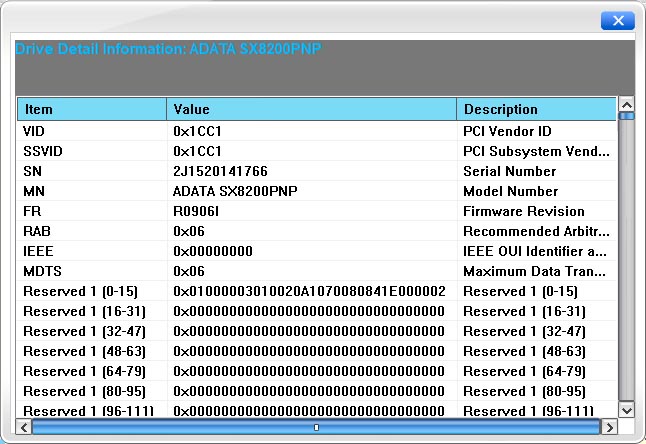Select the MN row label
Image resolution: width=646 pixels, height=444 pixels.
(34, 191)
